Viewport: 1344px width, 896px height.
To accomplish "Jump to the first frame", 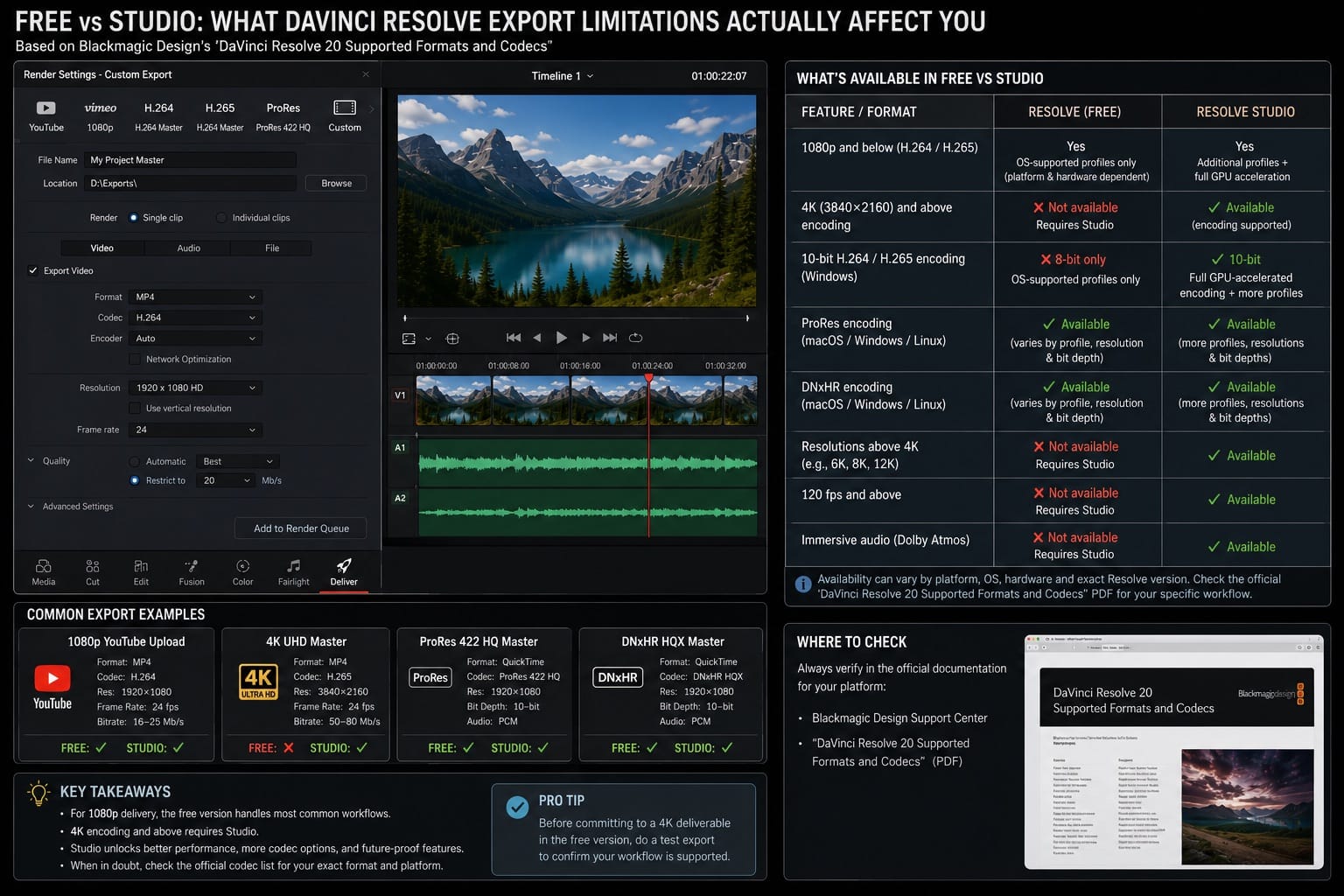I will pyautogui.click(x=514, y=338).
